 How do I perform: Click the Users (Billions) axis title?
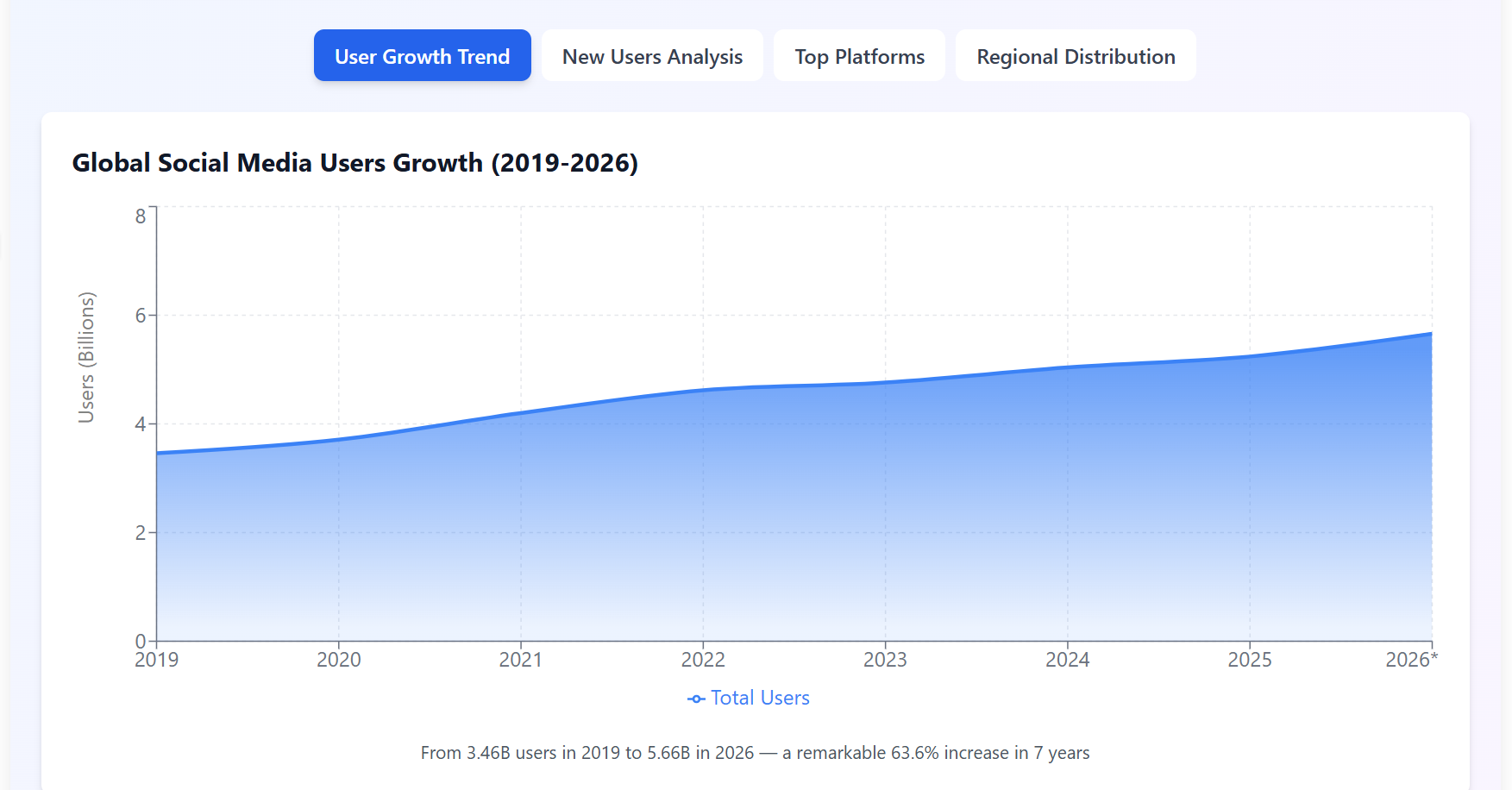click(86, 357)
